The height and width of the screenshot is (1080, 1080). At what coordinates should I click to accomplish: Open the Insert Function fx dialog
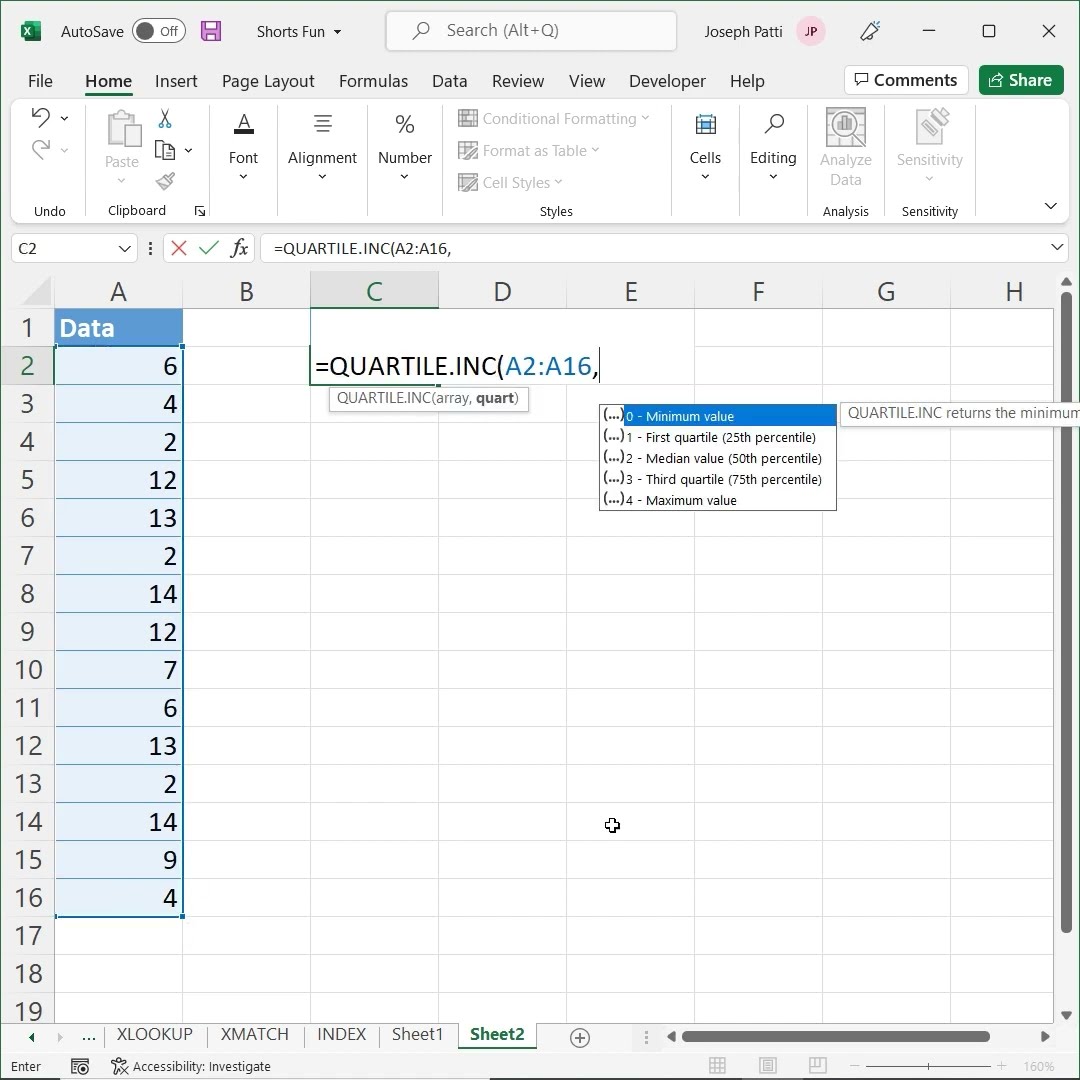(x=239, y=248)
